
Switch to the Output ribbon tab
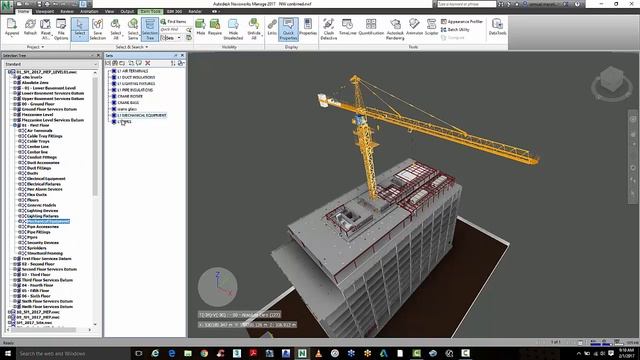pos(127,11)
